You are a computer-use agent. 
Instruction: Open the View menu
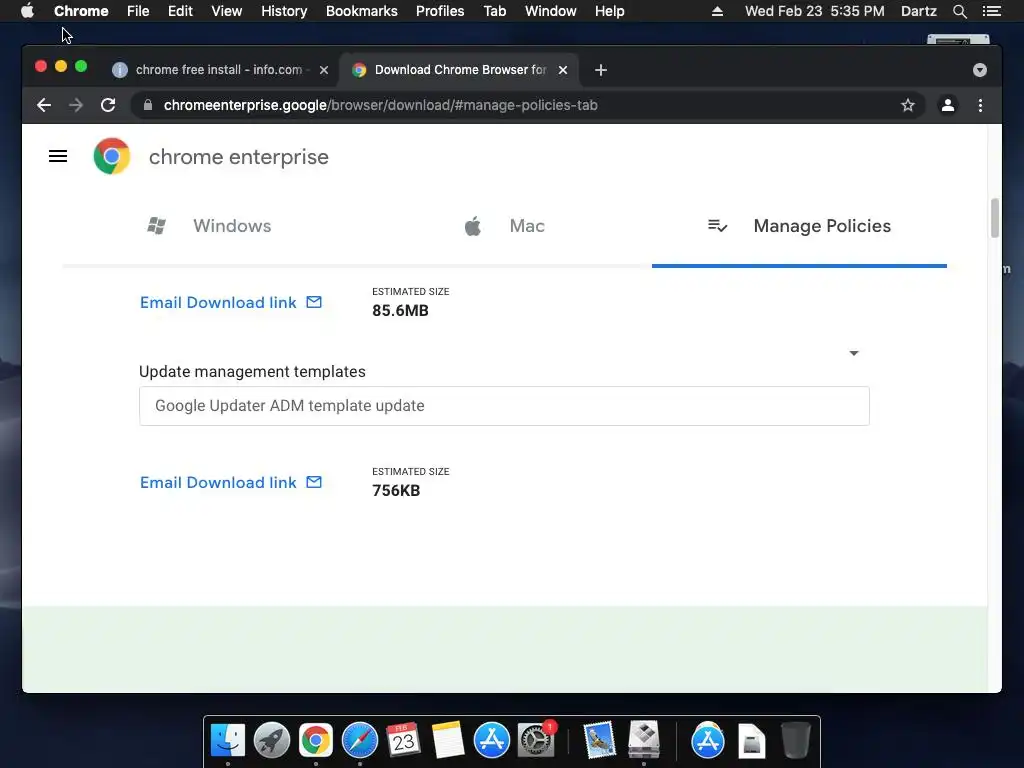[227, 11]
